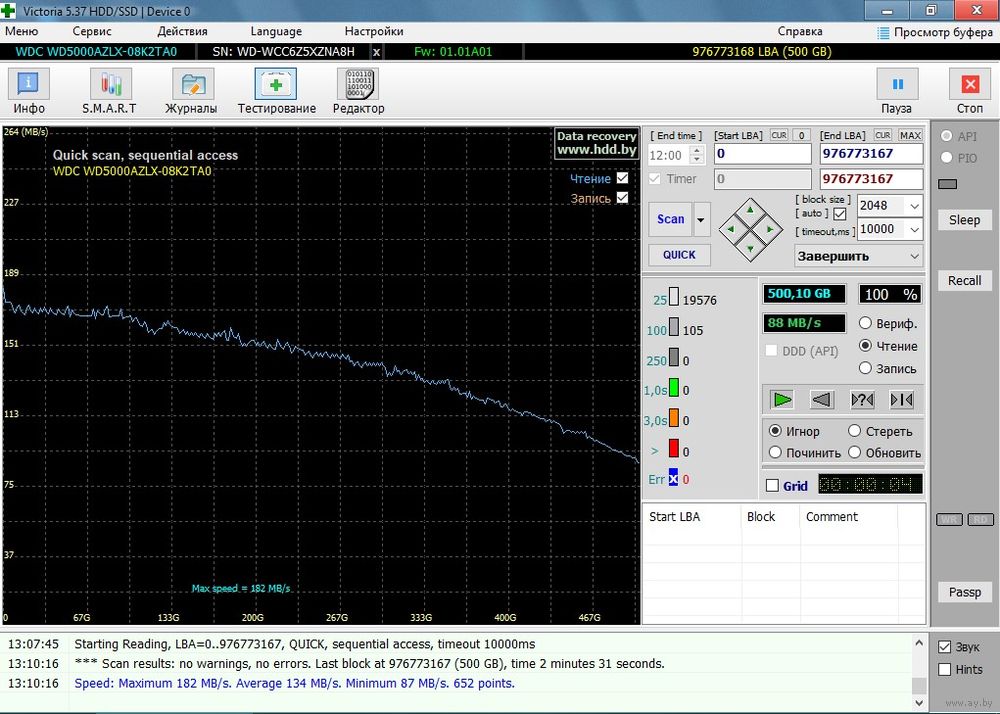The image size is (1000, 714).
Task: Click the green play scan button
Action: pyautogui.click(x=782, y=400)
